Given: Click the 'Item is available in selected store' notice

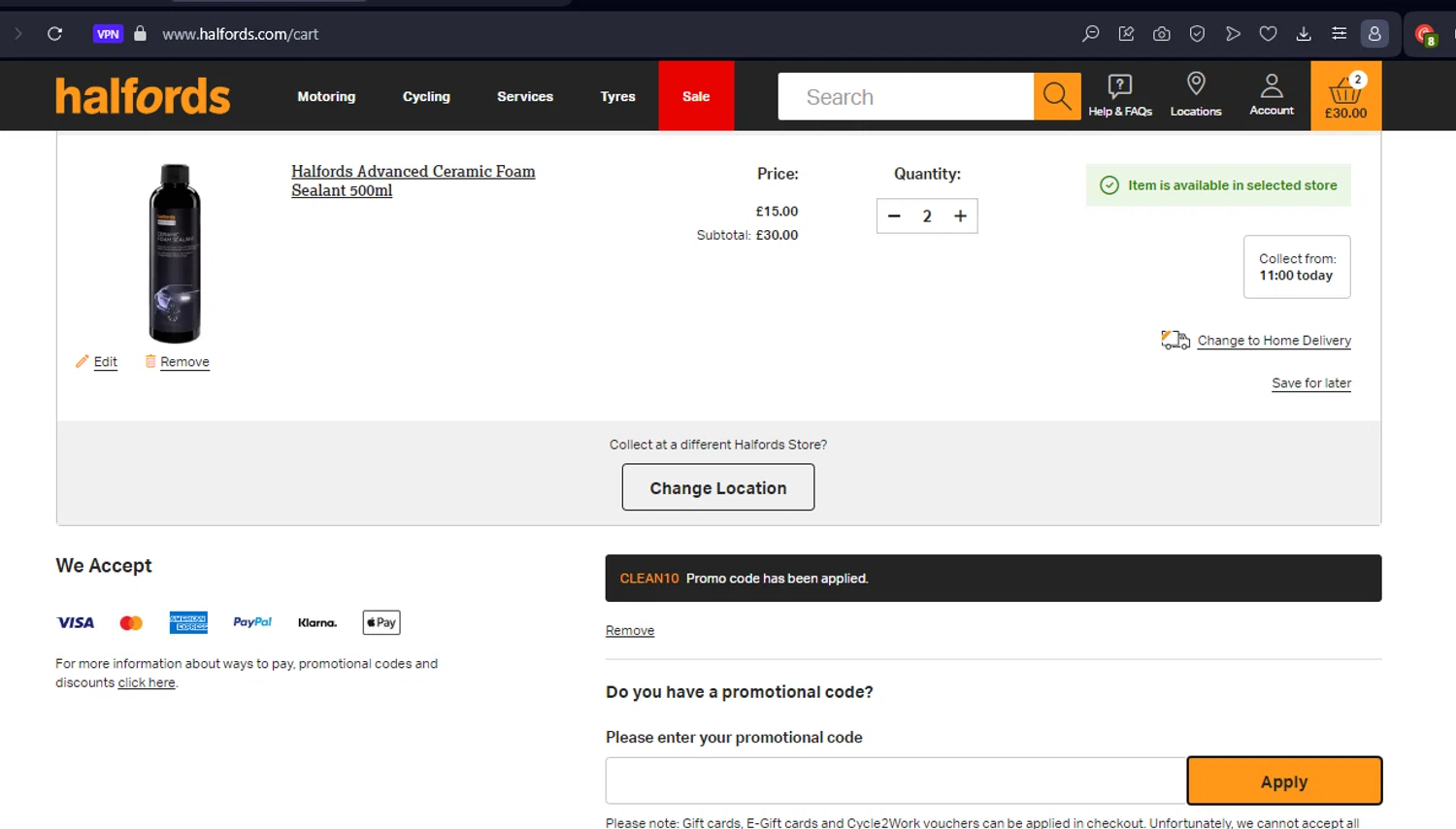Looking at the screenshot, I should (x=1218, y=185).
